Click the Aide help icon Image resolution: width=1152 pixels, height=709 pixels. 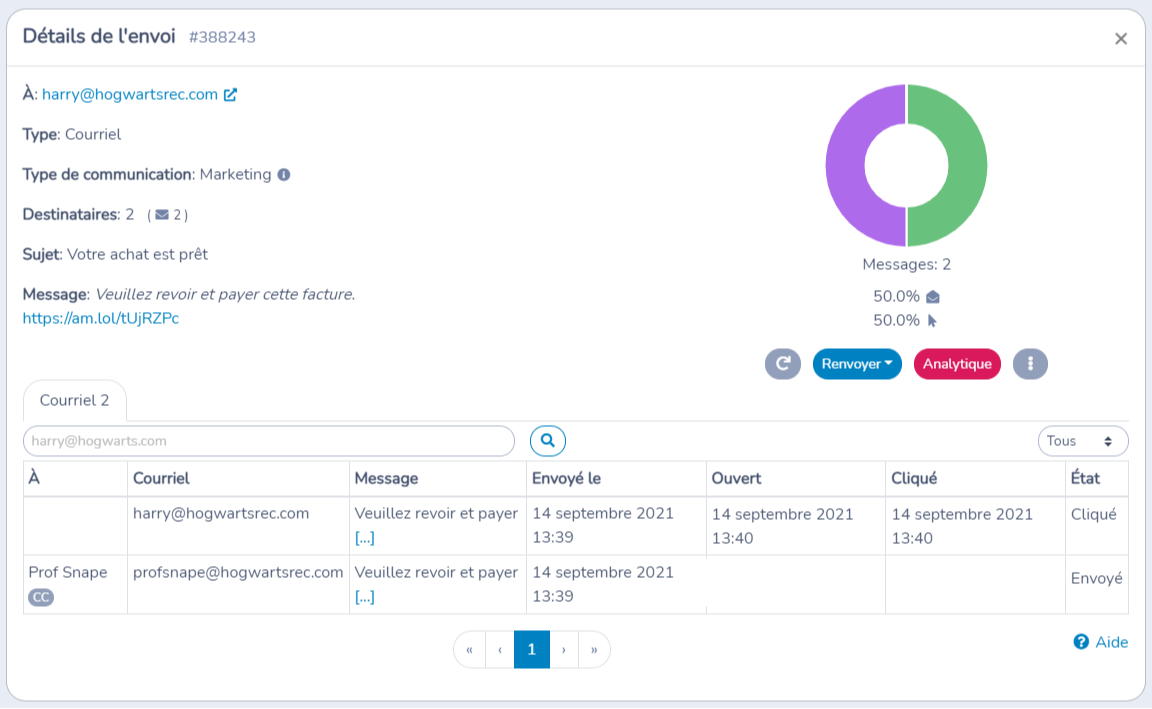point(1081,642)
